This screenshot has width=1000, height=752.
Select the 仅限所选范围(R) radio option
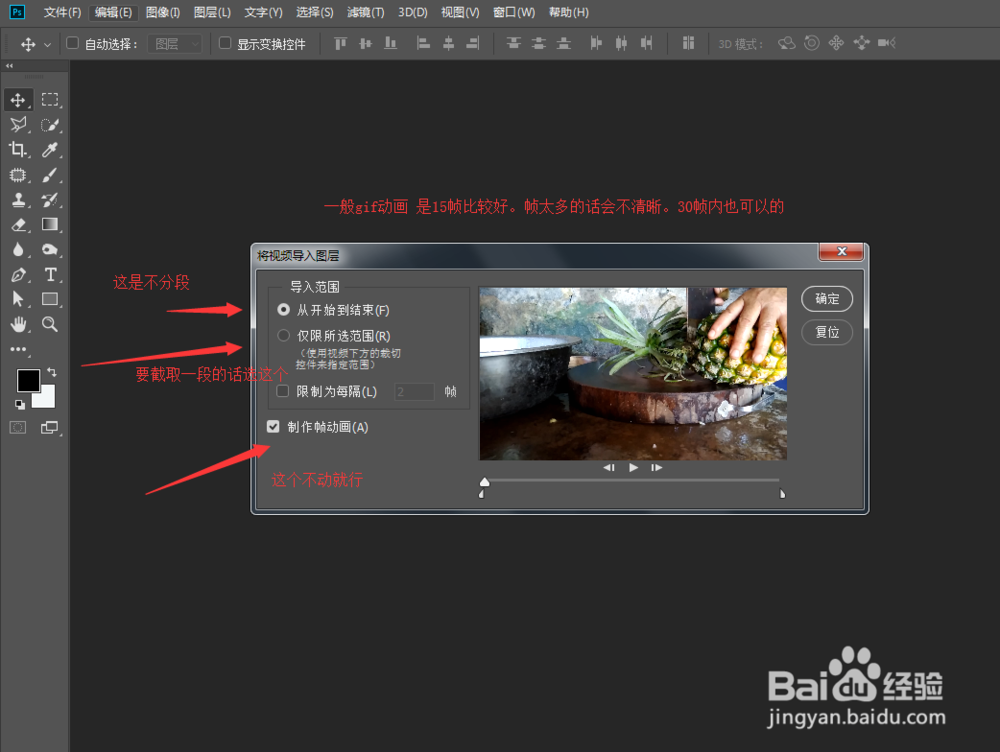pyautogui.click(x=284, y=335)
